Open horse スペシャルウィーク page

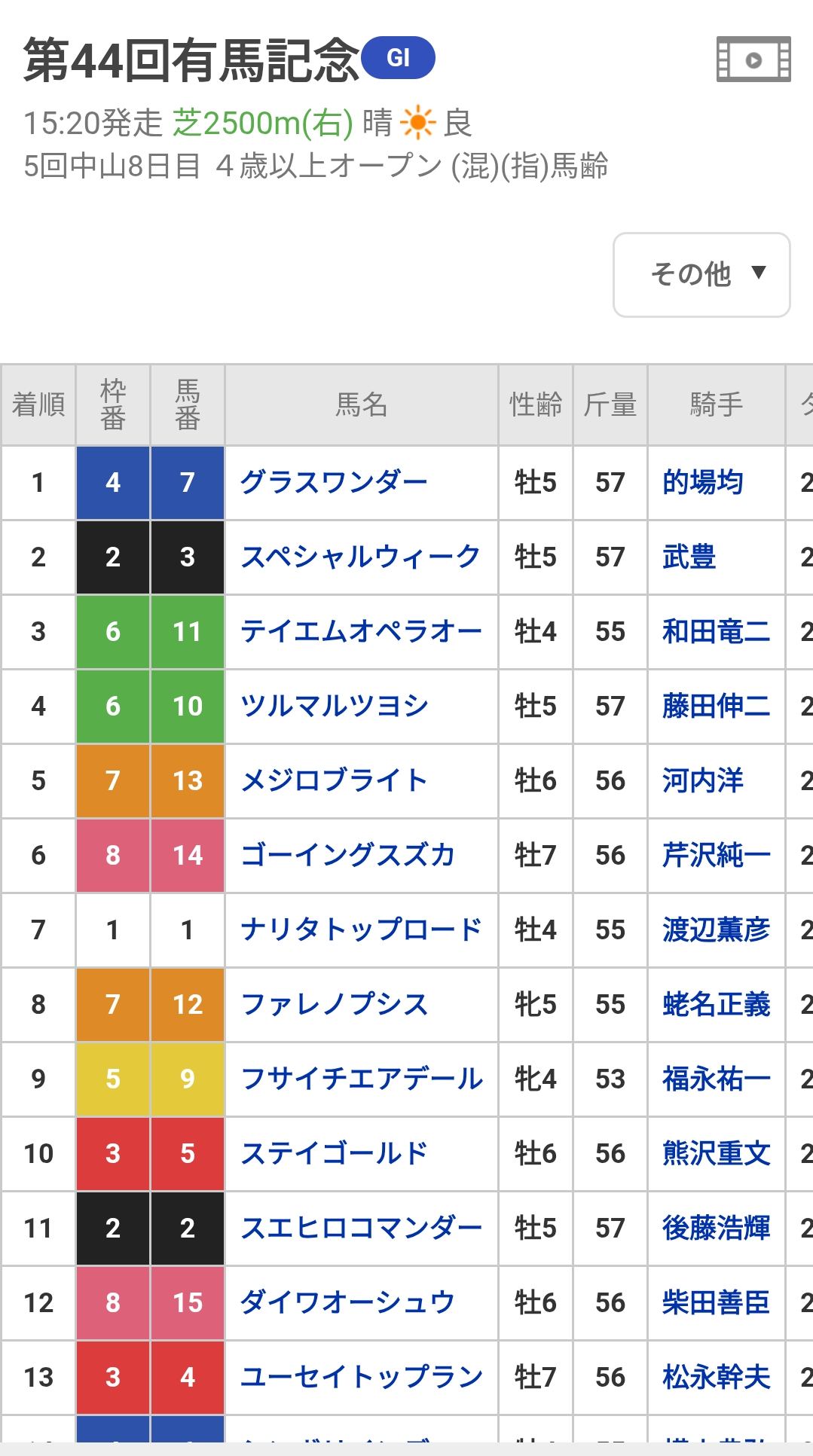tap(360, 557)
